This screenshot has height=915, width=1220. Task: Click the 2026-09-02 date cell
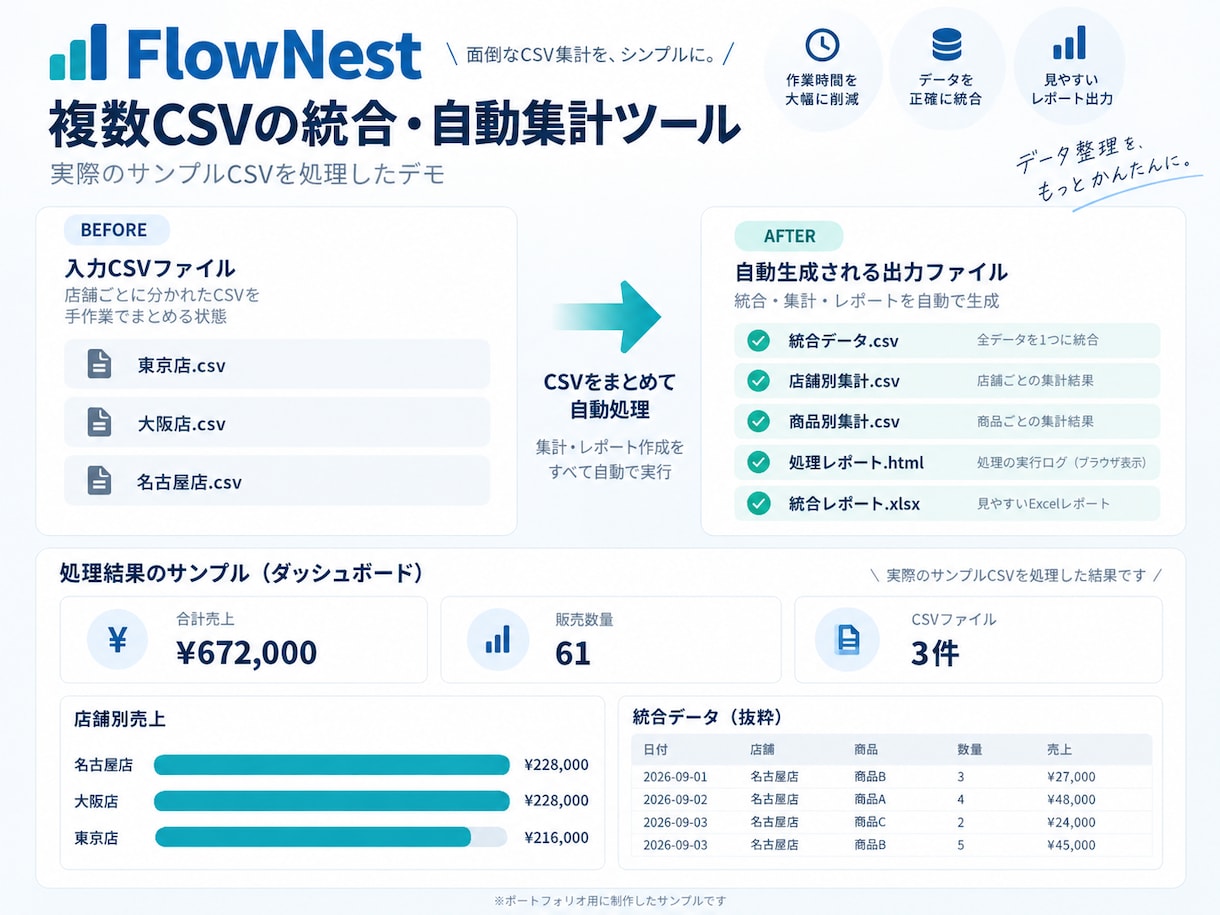coord(675,799)
